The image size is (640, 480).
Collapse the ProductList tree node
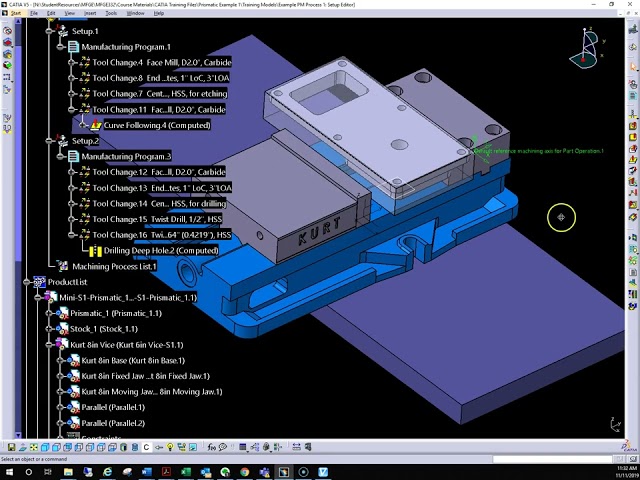27,282
